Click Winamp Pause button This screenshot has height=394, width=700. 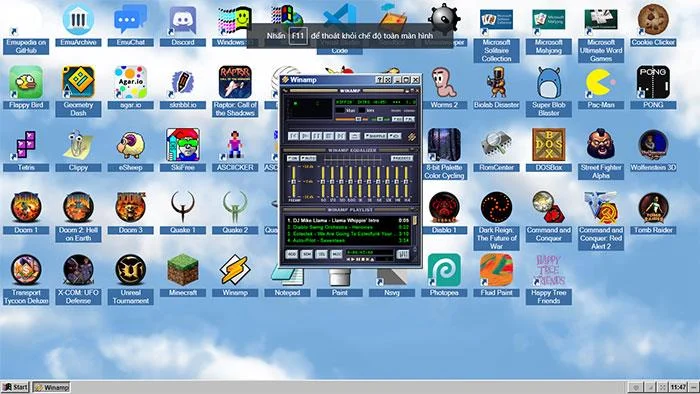pos(317,136)
